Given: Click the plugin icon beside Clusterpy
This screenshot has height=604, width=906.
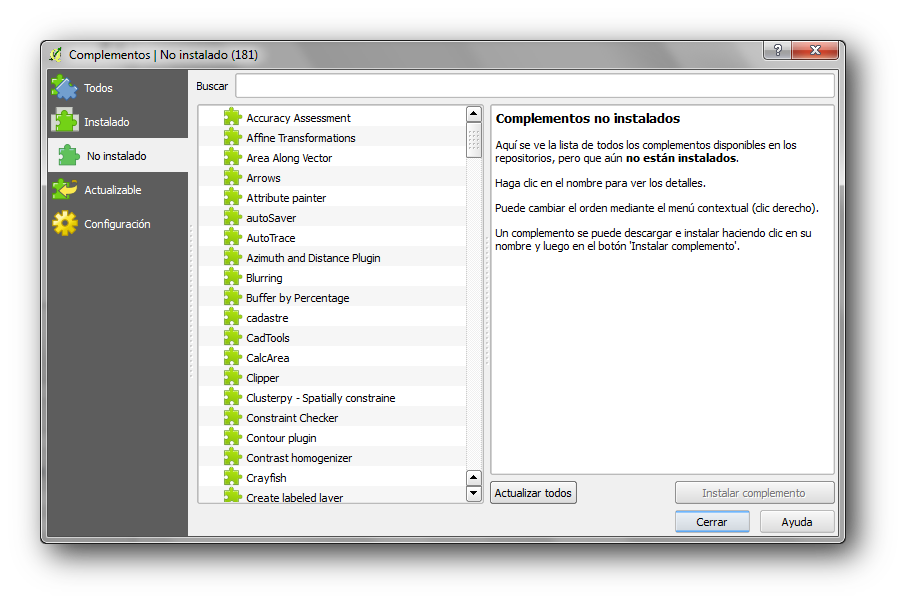Looking at the screenshot, I should click(x=232, y=397).
